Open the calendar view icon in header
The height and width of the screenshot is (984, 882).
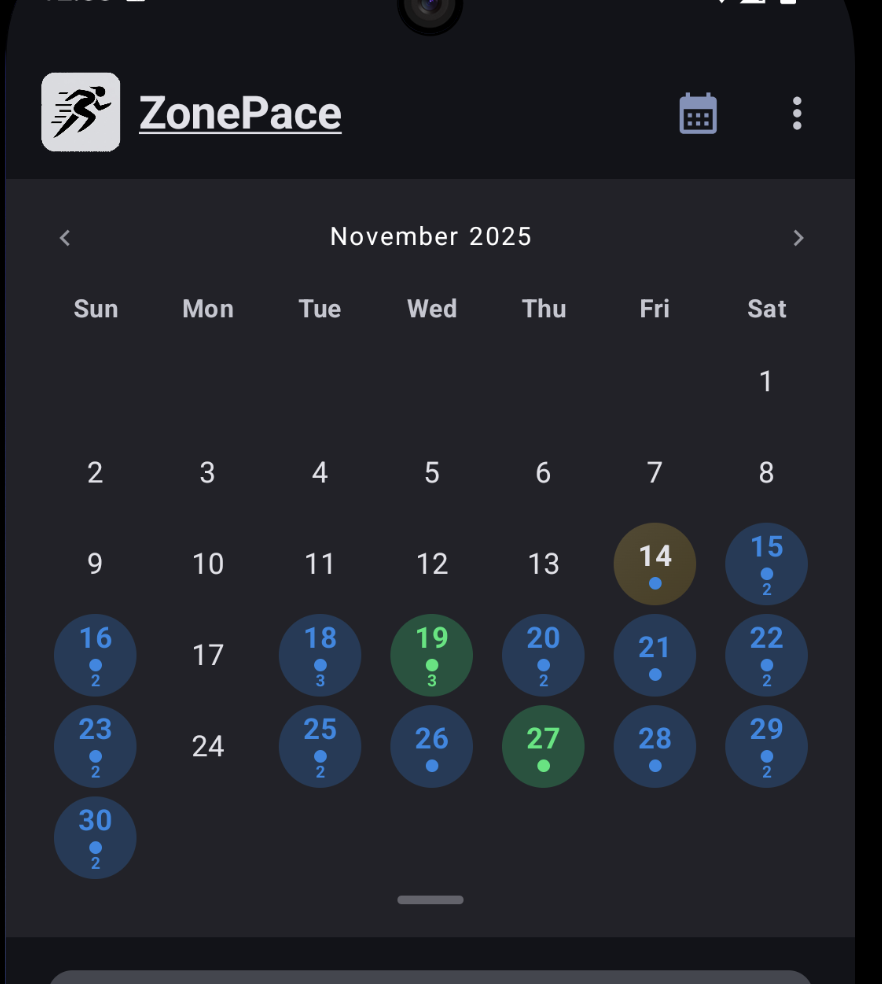click(x=698, y=113)
